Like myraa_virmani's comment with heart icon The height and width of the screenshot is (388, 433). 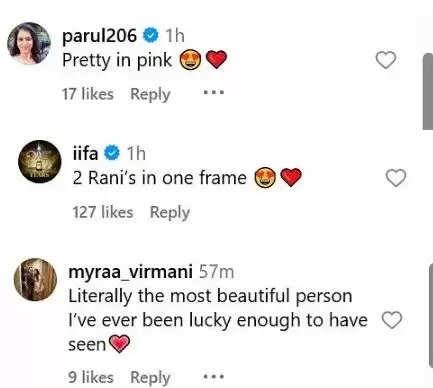392,320
